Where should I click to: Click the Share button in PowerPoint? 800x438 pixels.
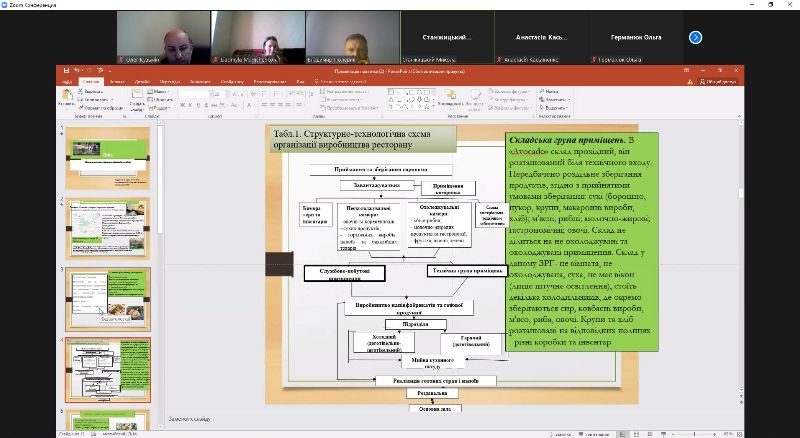(x=718, y=82)
